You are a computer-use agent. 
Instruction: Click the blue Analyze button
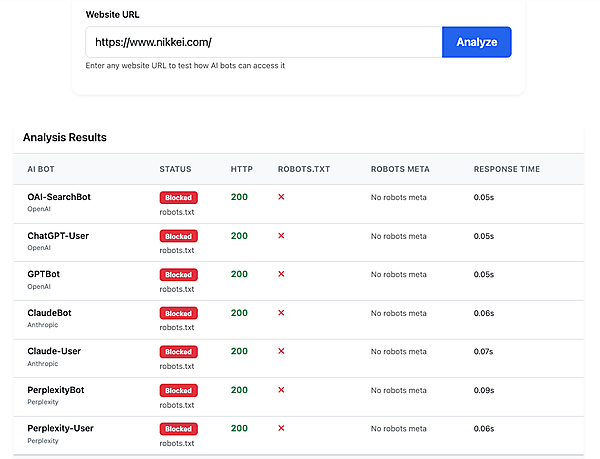coord(476,42)
